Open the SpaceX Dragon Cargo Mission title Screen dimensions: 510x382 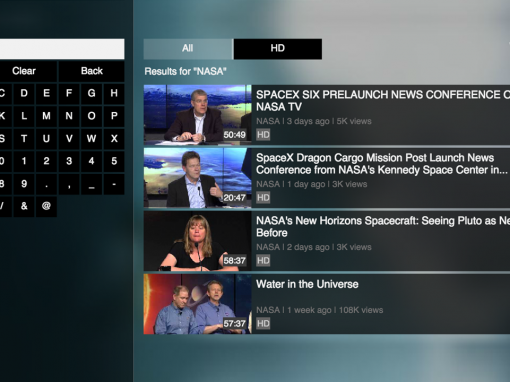coord(382,164)
